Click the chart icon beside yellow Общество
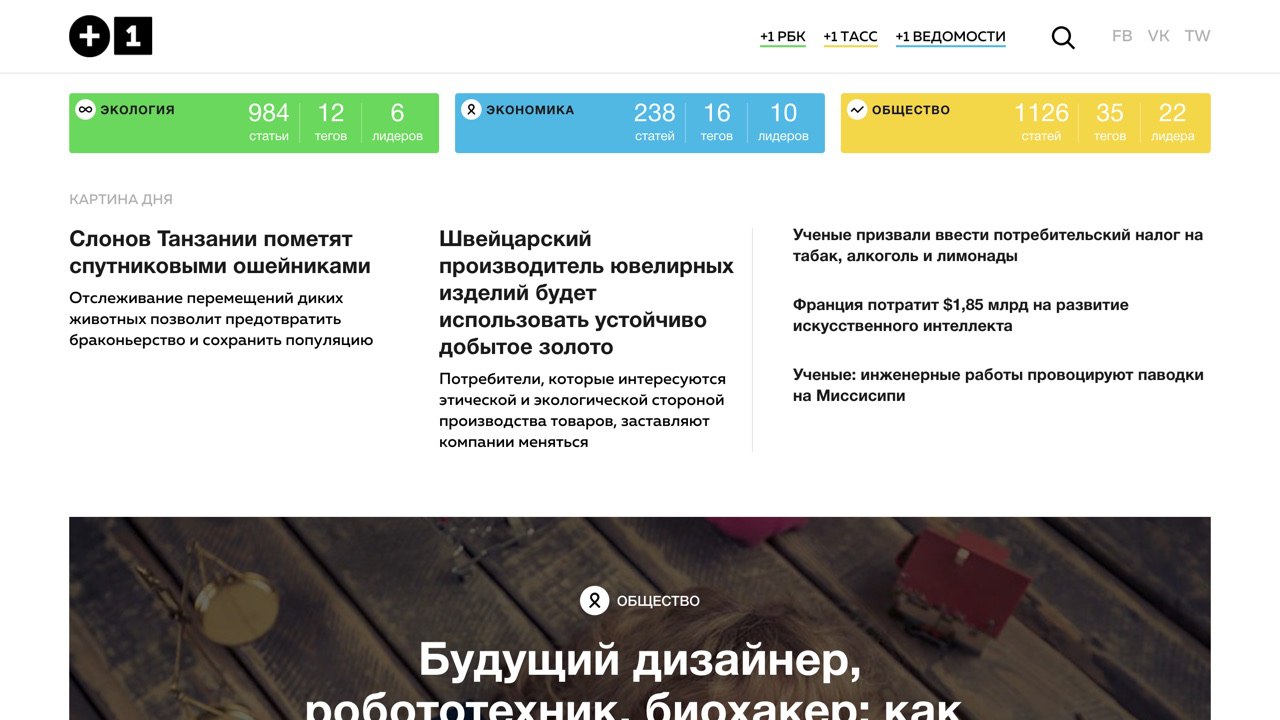1280x720 pixels. coord(857,110)
